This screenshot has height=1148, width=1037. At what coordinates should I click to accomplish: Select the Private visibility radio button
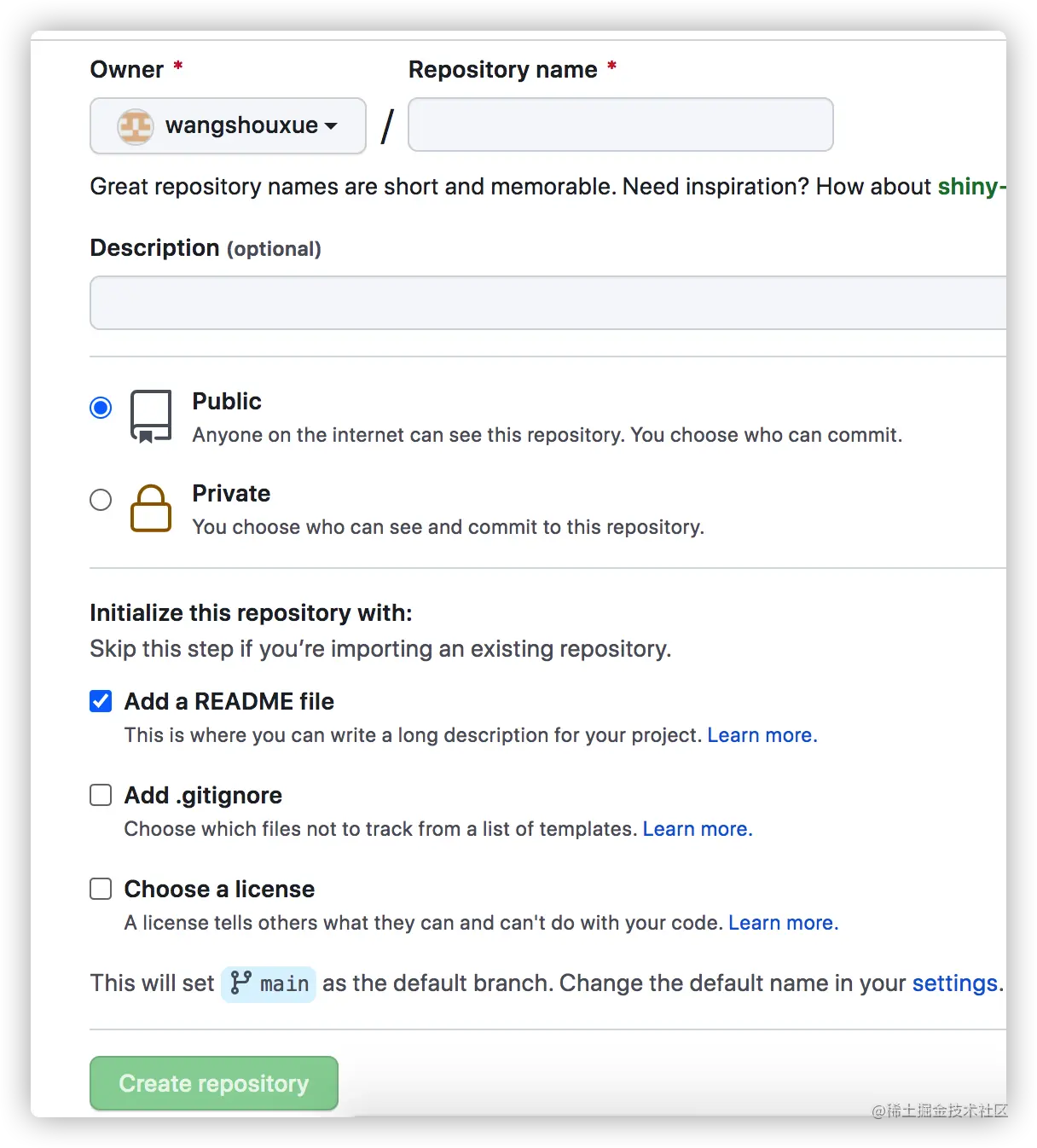tap(101, 500)
